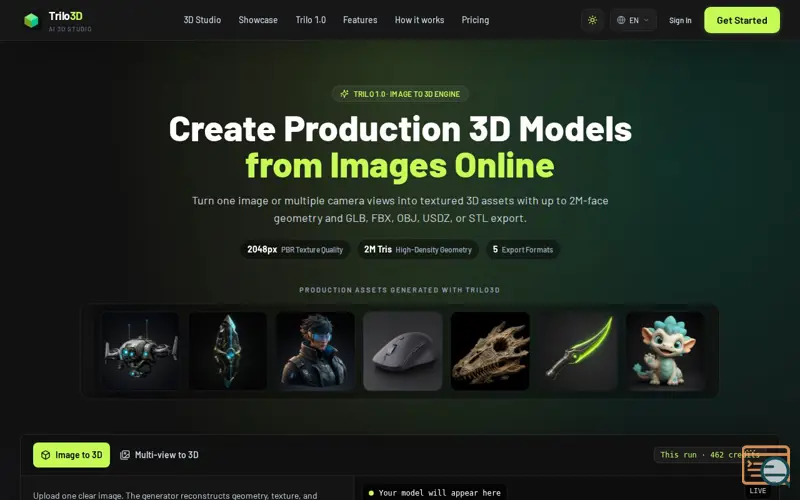Click the cube icon on Image to 3D tab
Image resolution: width=800 pixels, height=500 pixels.
[x=45, y=455]
